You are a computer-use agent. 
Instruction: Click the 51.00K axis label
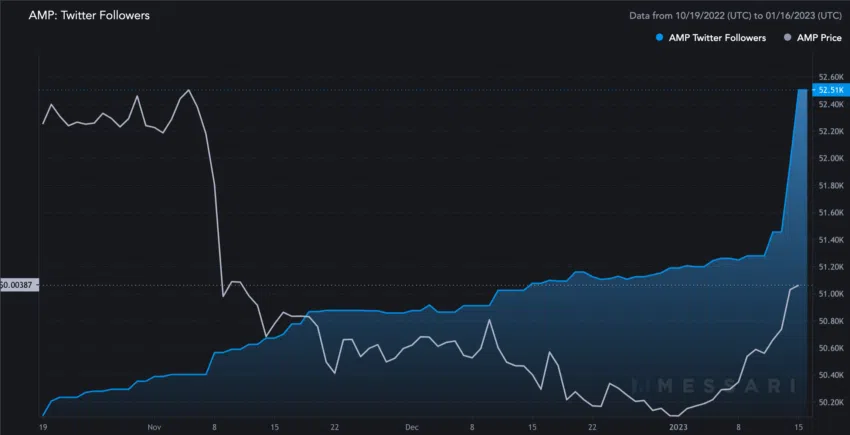coord(831,294)
